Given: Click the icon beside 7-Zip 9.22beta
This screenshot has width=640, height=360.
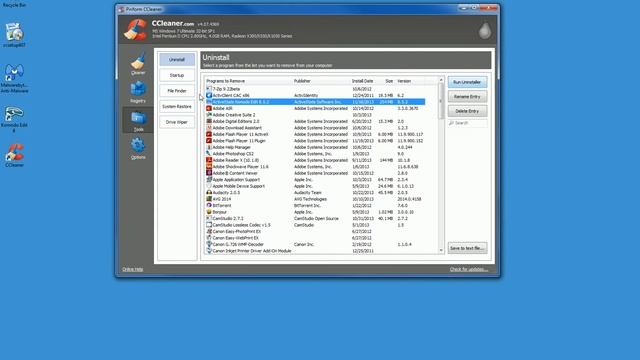Looking at the screenshot, I should click(209, 89).
